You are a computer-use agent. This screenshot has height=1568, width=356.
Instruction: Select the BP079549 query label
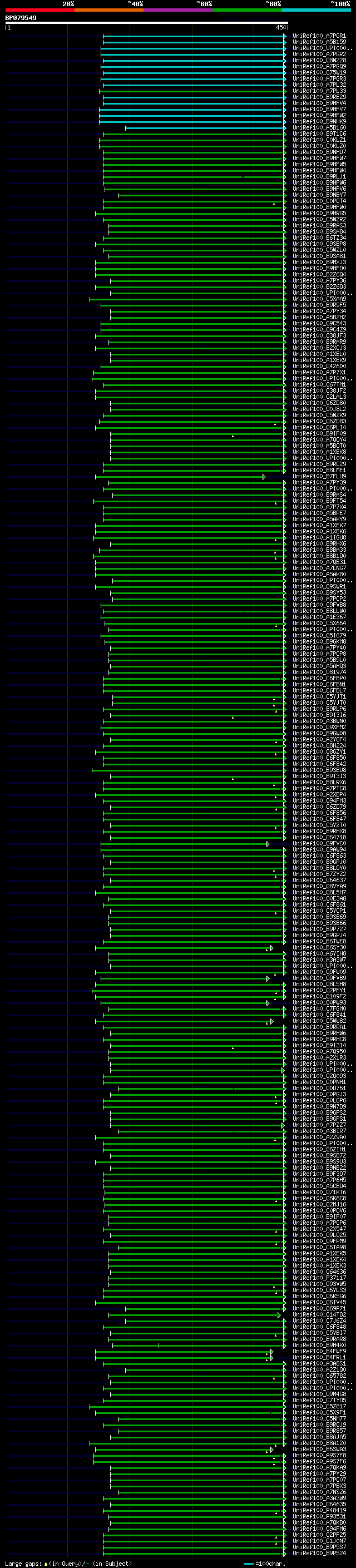coord(21,18)
